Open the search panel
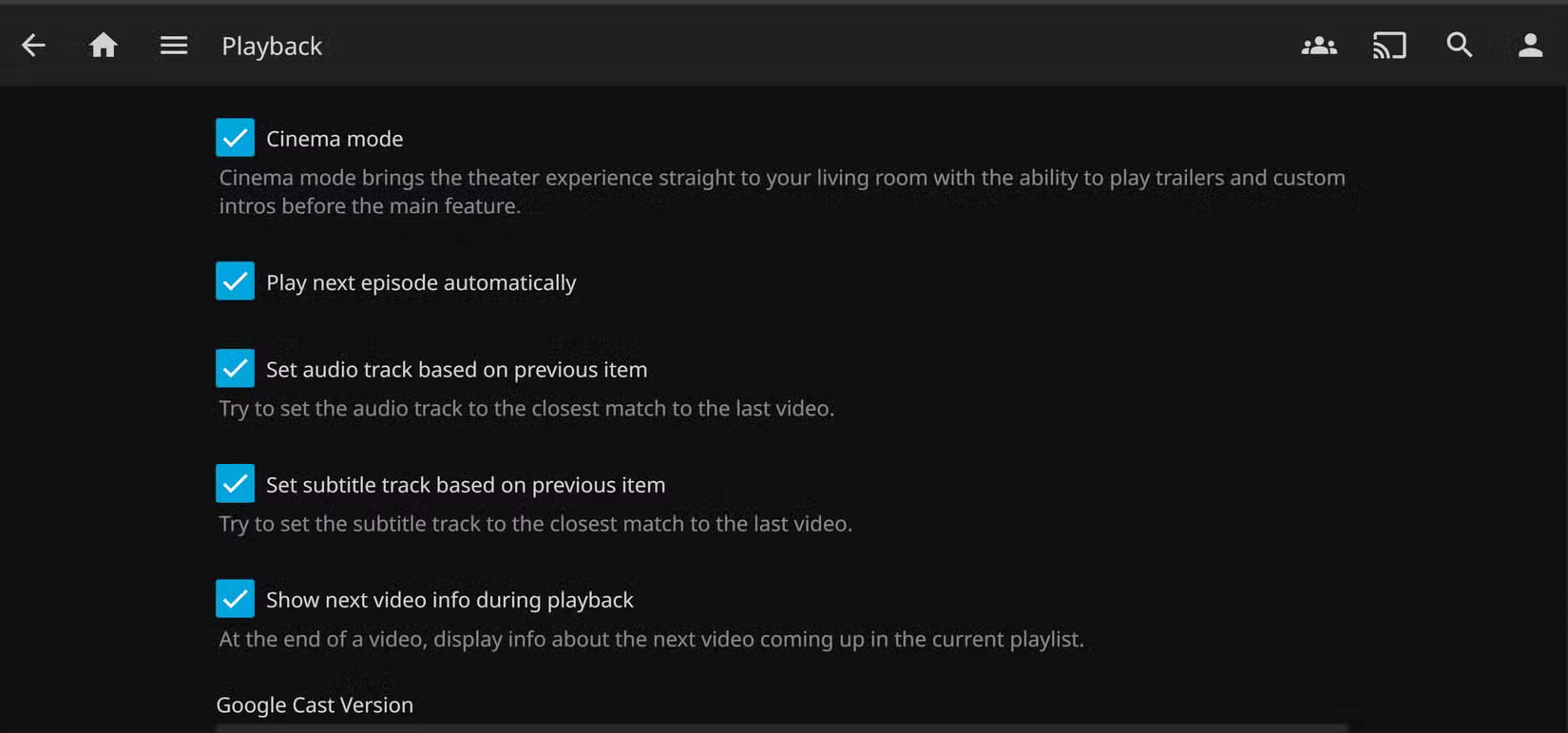The height and width of the screenshot is (733, 1568). [1461, 45]
